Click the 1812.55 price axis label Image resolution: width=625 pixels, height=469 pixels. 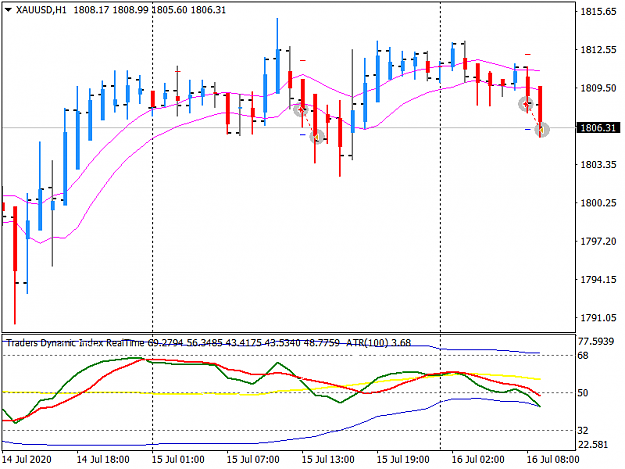[598, 50]
